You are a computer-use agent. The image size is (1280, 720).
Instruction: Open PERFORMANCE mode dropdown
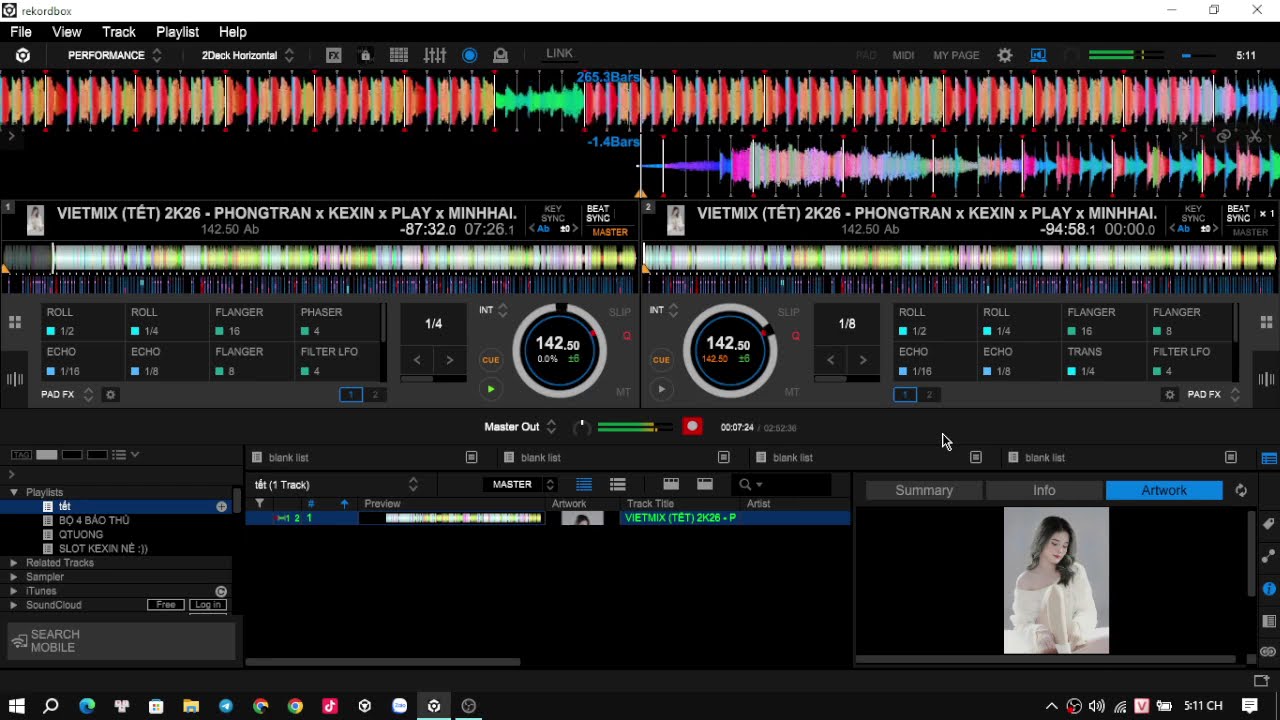(114, 55)
